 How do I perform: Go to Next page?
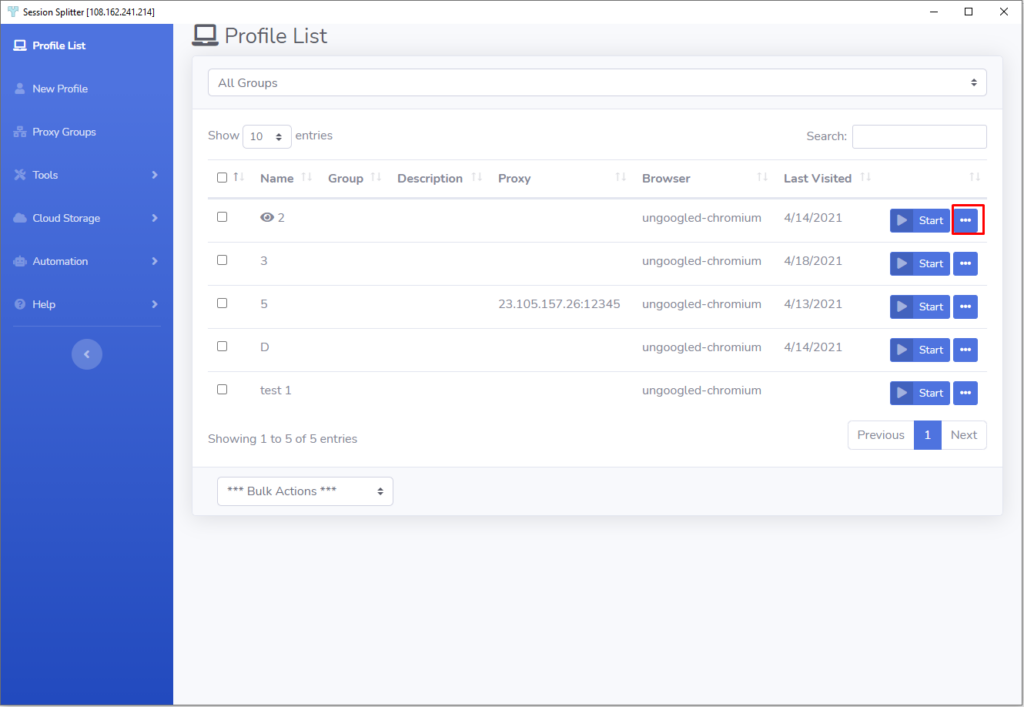click(963, 435)
